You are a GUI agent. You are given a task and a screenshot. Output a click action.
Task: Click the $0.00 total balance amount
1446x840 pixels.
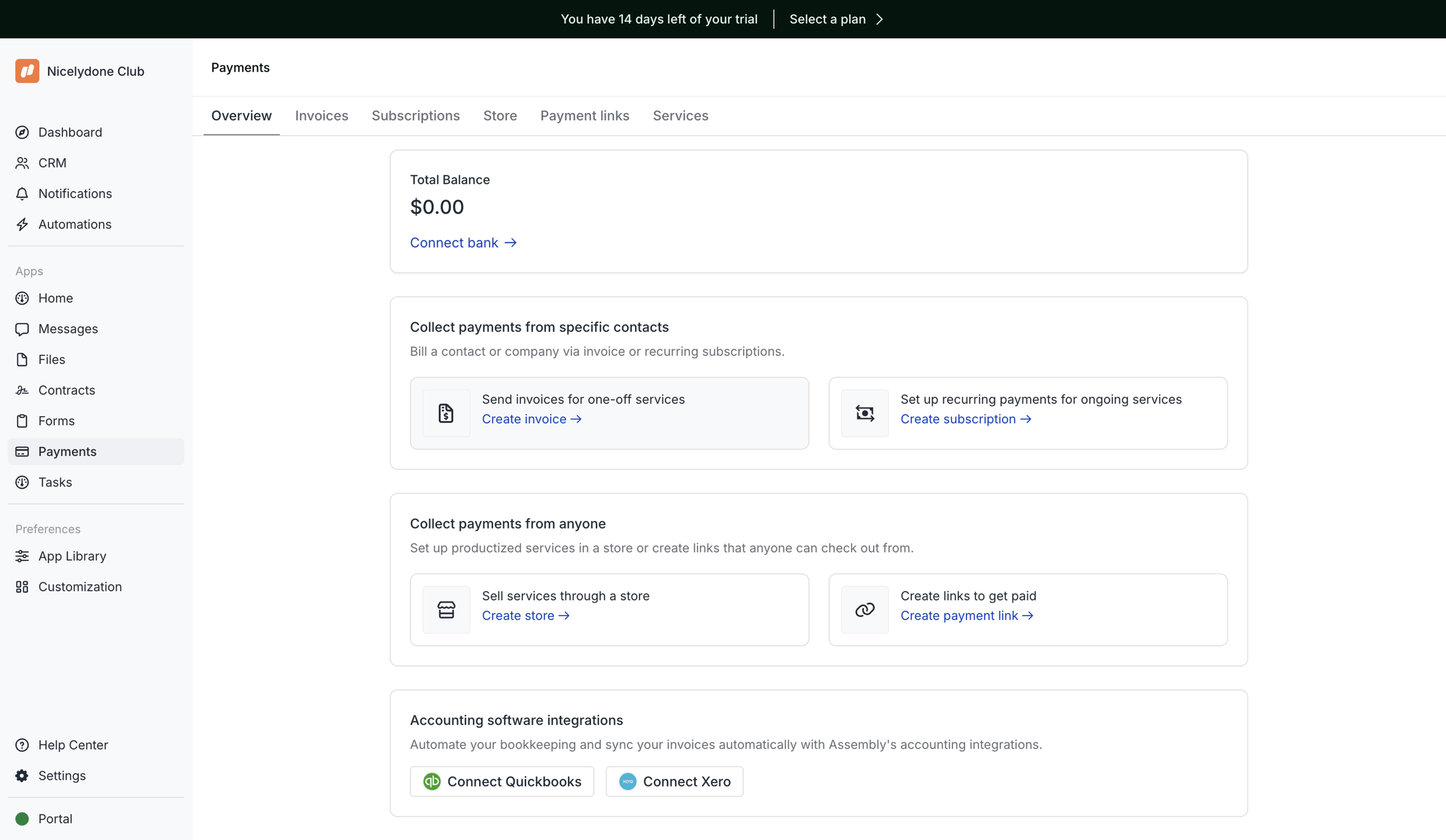[437, 208]
